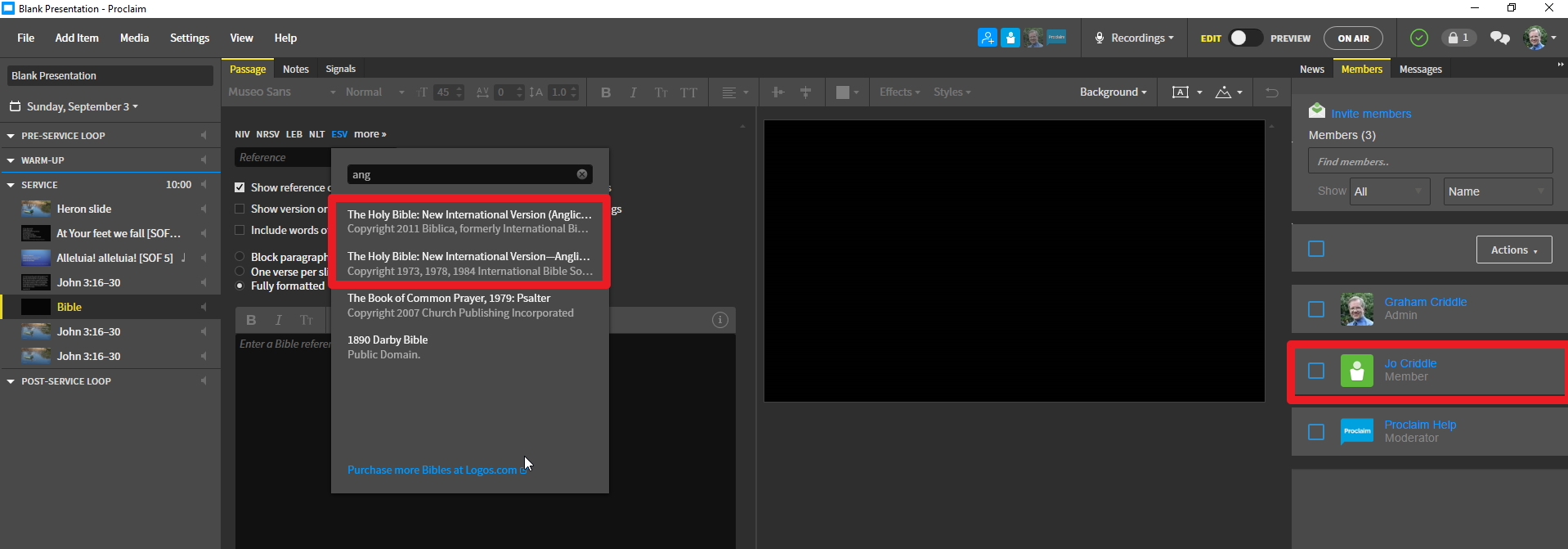Toggle italic in formatting toolbar

[x=633, y=92]
